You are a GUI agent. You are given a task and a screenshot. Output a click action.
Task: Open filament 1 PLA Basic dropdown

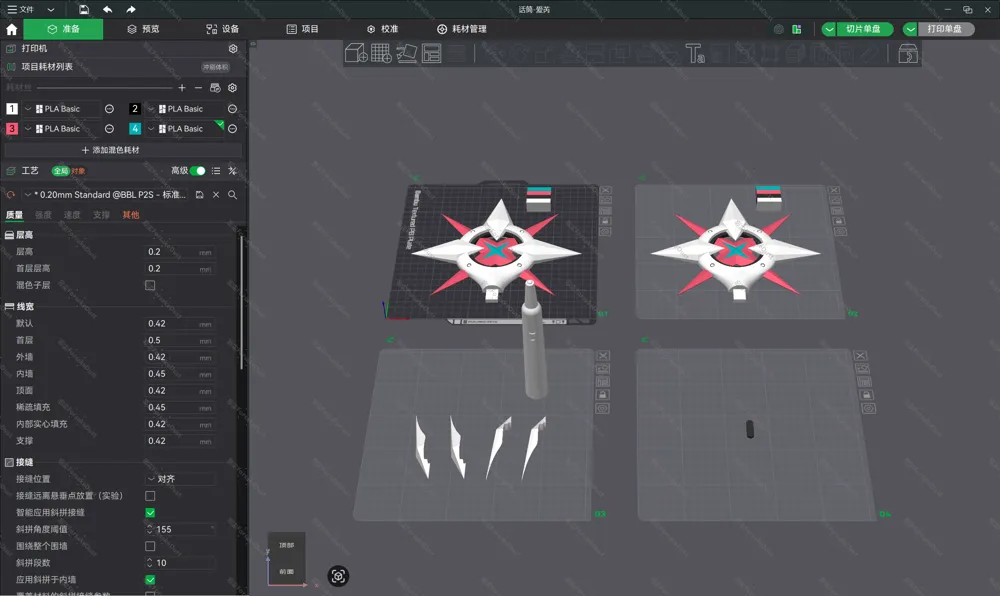coord(61,109)
